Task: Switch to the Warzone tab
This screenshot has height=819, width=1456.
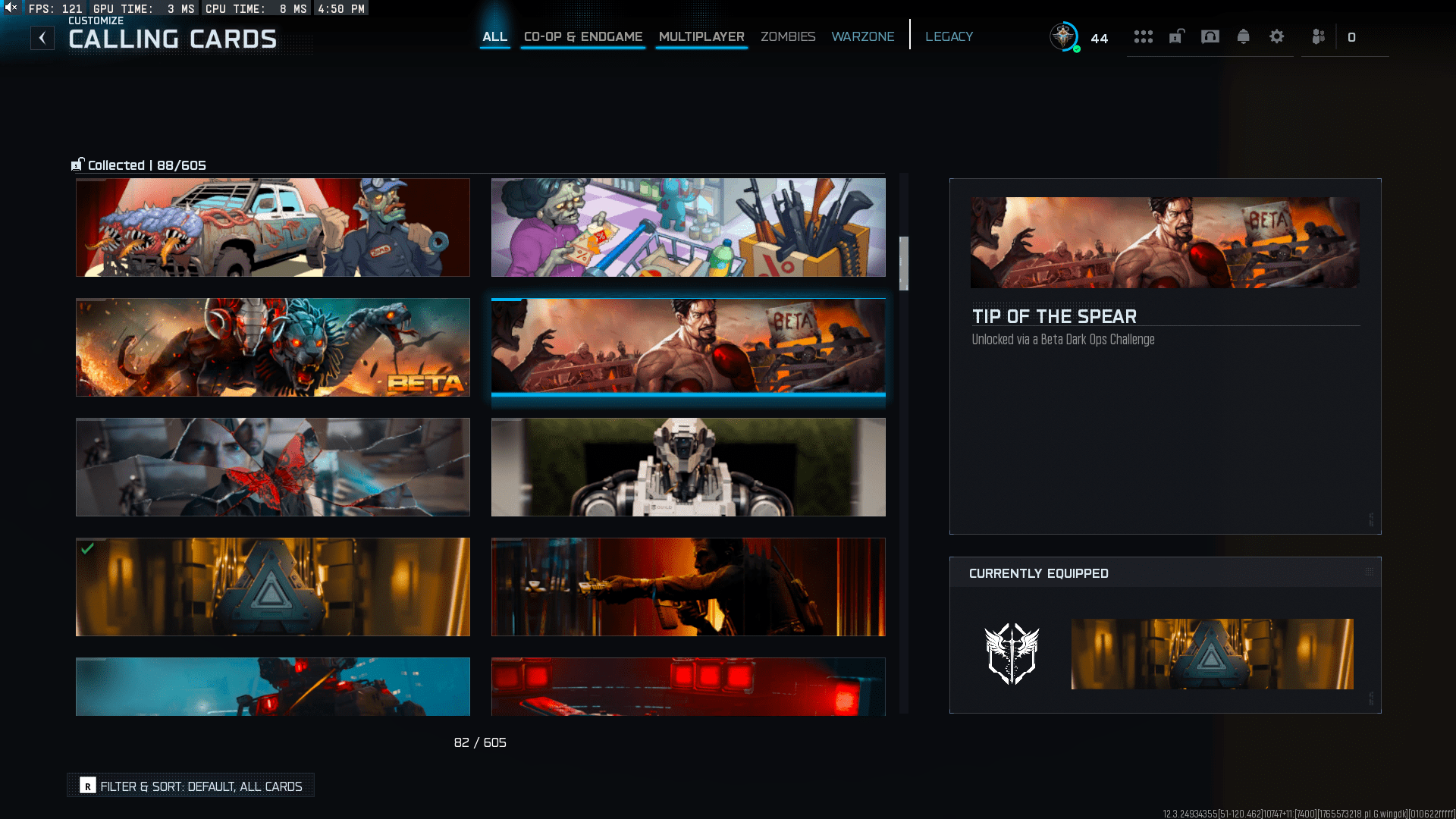Action: pos(862,36)
